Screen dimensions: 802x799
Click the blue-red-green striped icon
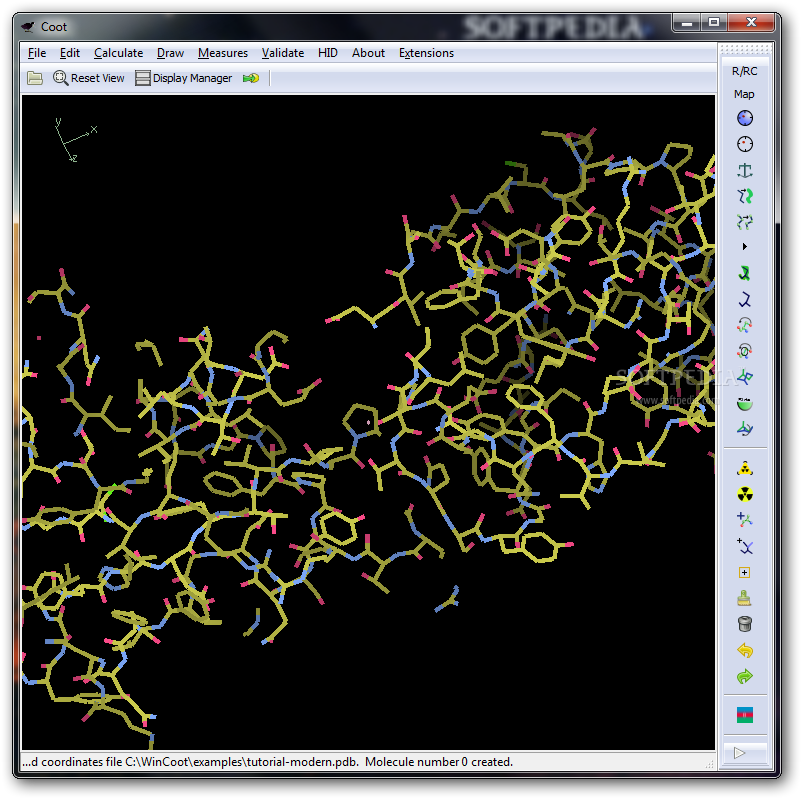pos(745,715)
